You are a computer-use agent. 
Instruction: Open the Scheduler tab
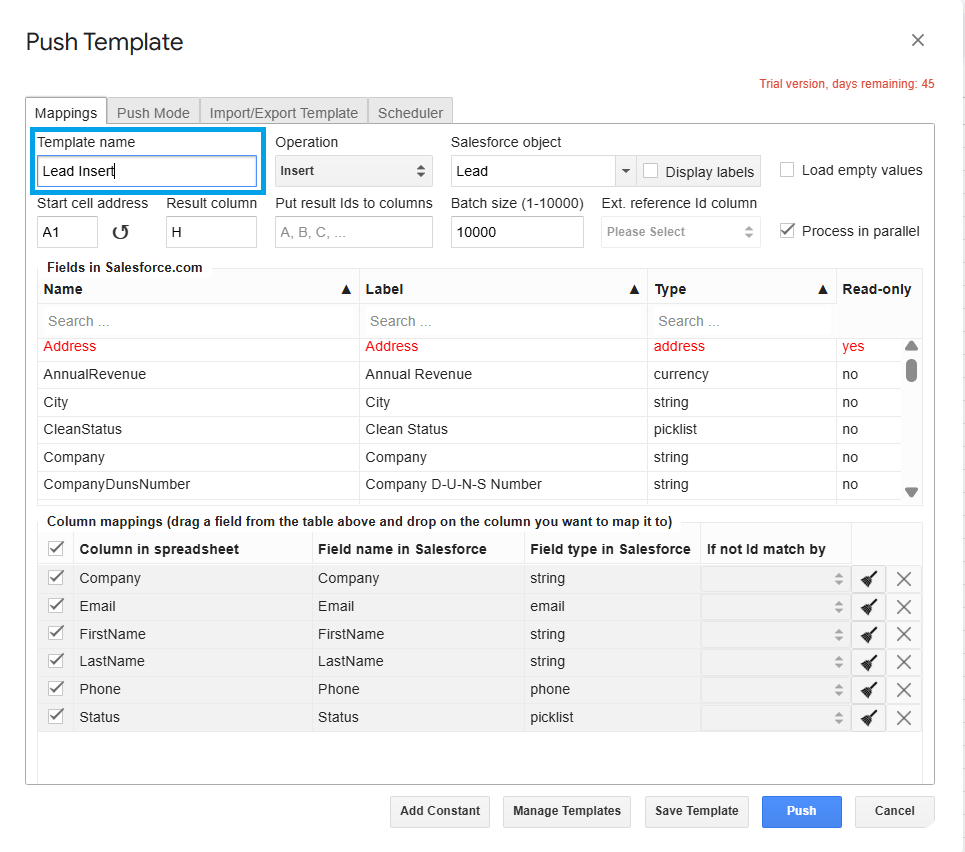(410, 113)
